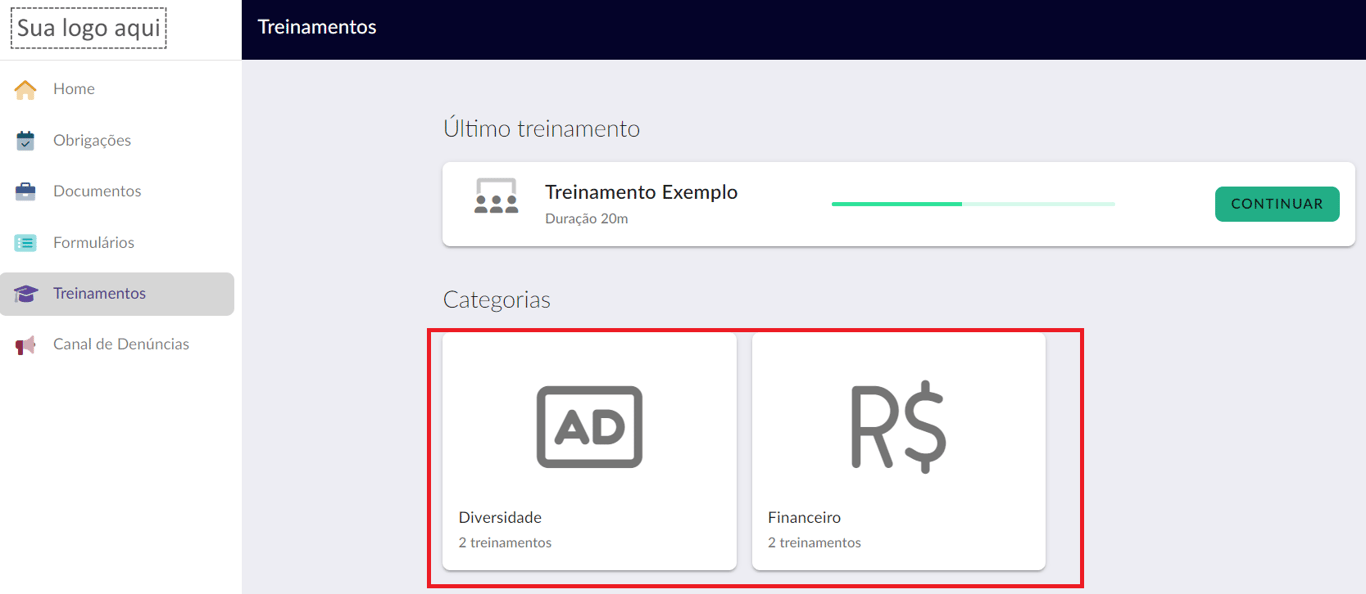Open the Diversidade category label
Viewport: 1366px width, 594px height.
[500, 518]
